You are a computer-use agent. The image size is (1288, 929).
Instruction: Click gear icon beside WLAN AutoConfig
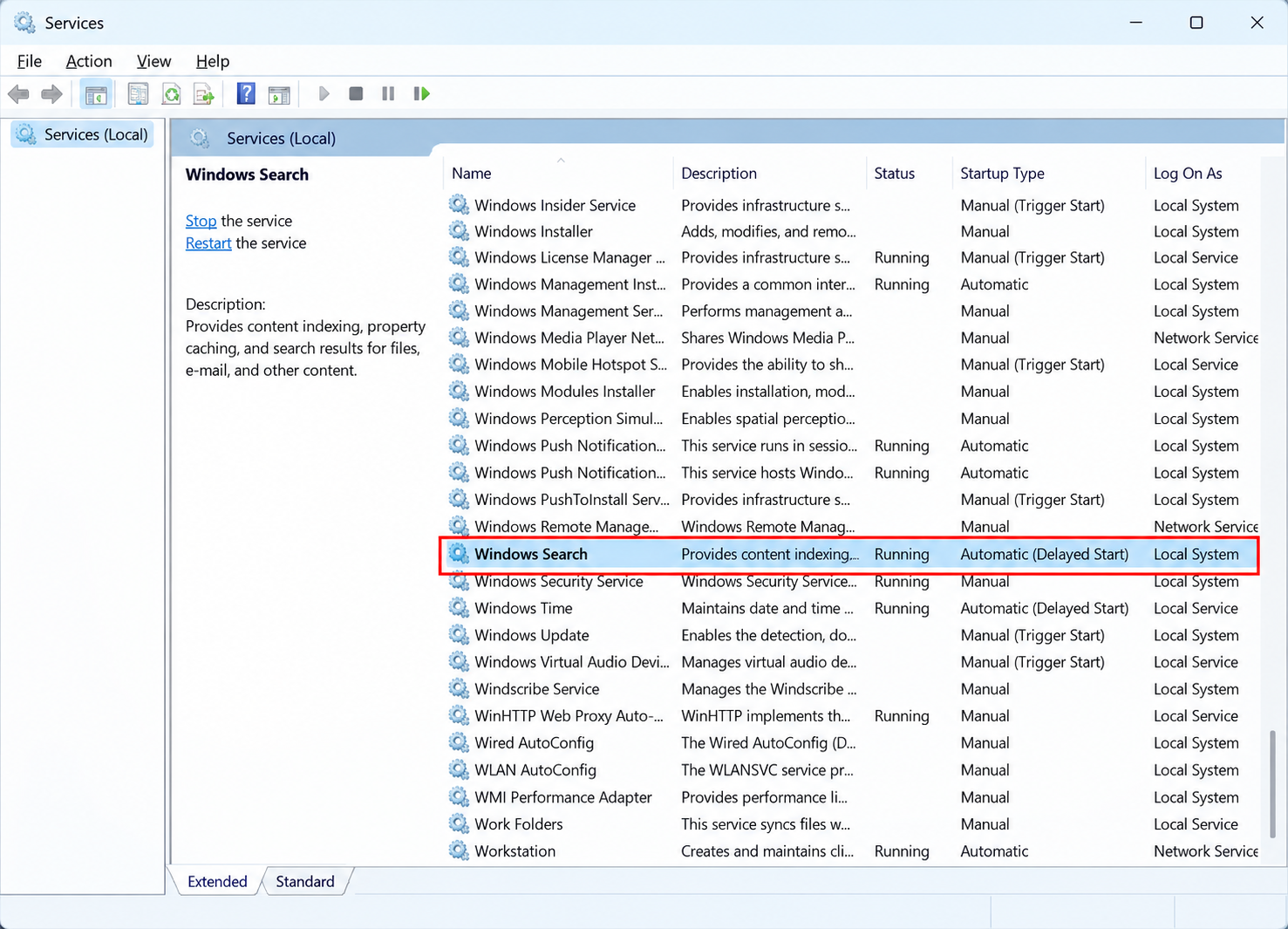(x=459, y=769)
